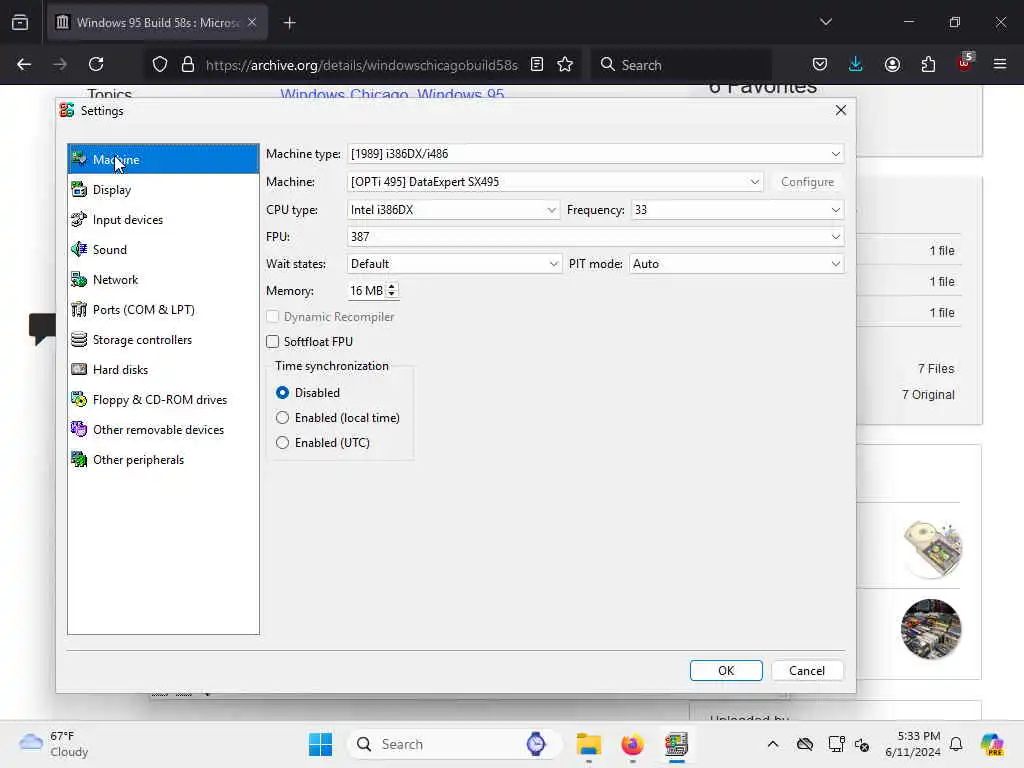Screen dimensions: 1024x768
Task: Open the Firefox downloads panel
Action: click(x=856, y=64)
